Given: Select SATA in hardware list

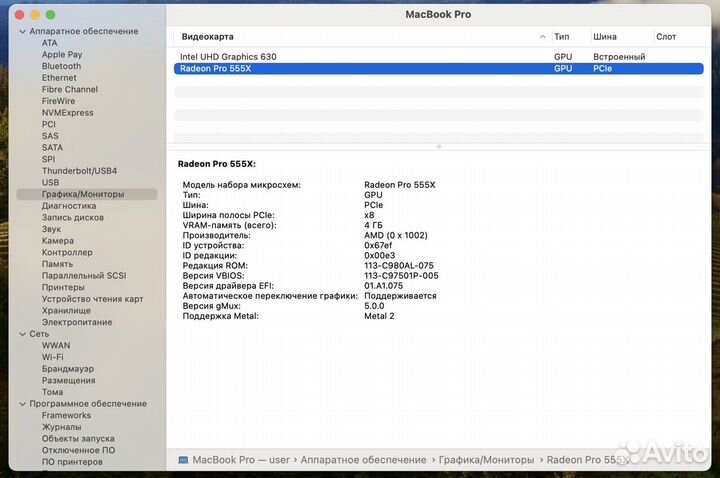Looking at the screenshot, I should coord(52,148).
